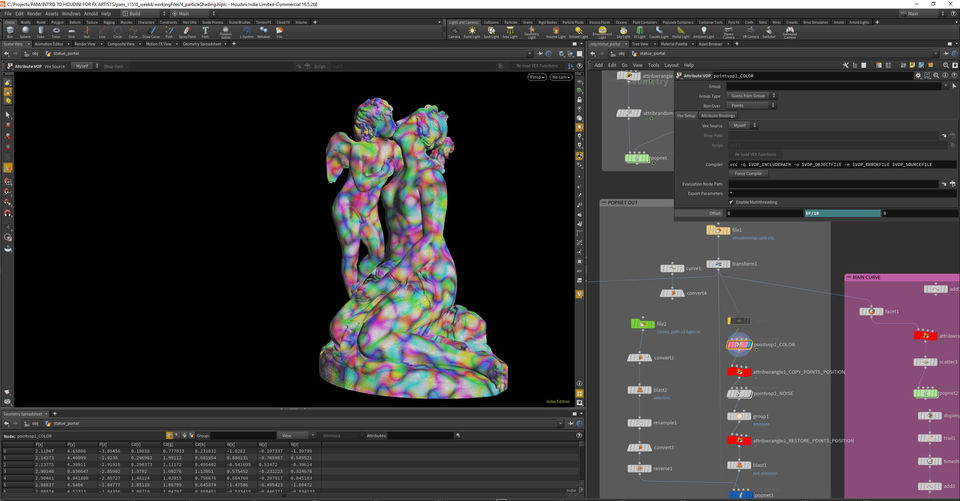
Task: Open the Group Type dropdown
Action: coord(751,96)
